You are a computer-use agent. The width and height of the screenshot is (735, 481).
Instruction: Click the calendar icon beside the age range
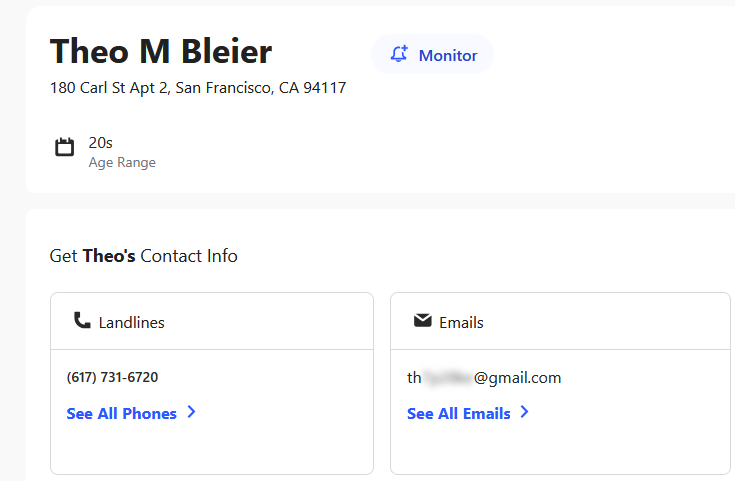(64, 148)
